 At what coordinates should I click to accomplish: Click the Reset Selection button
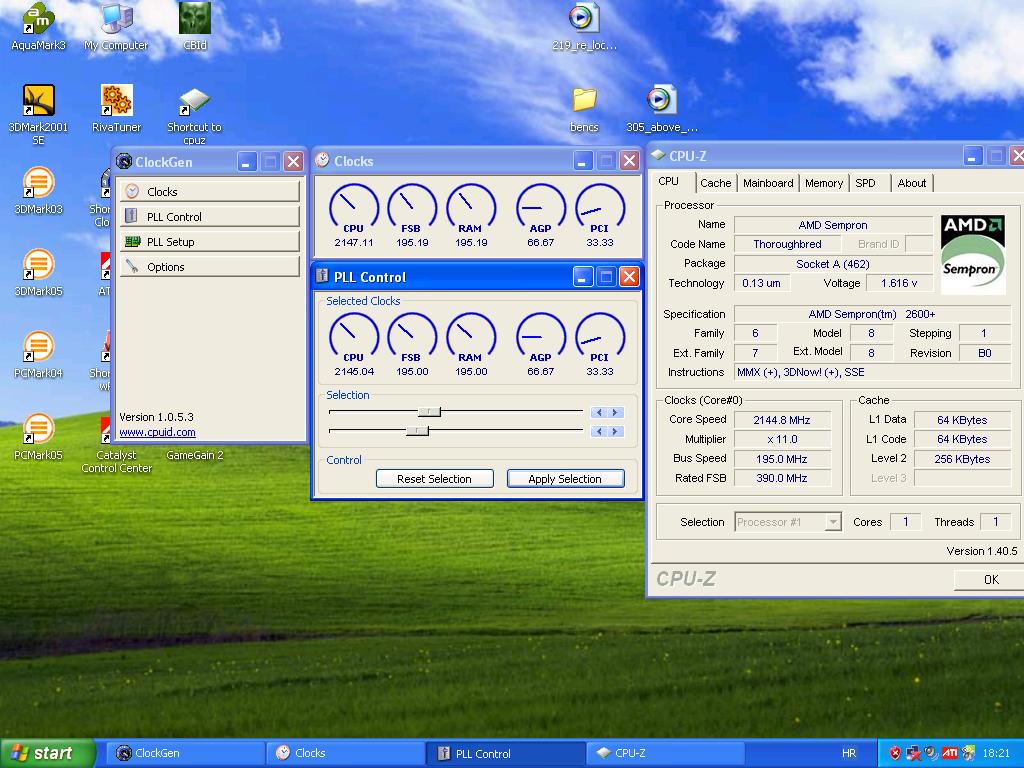click(x=434, y=479)
